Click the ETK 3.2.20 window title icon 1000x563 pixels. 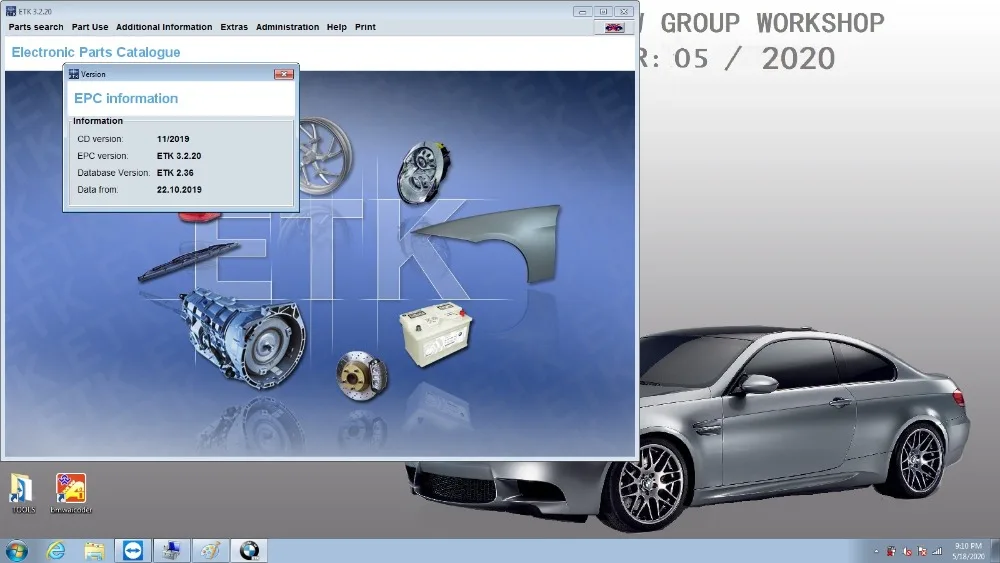[x=11, y=11]
